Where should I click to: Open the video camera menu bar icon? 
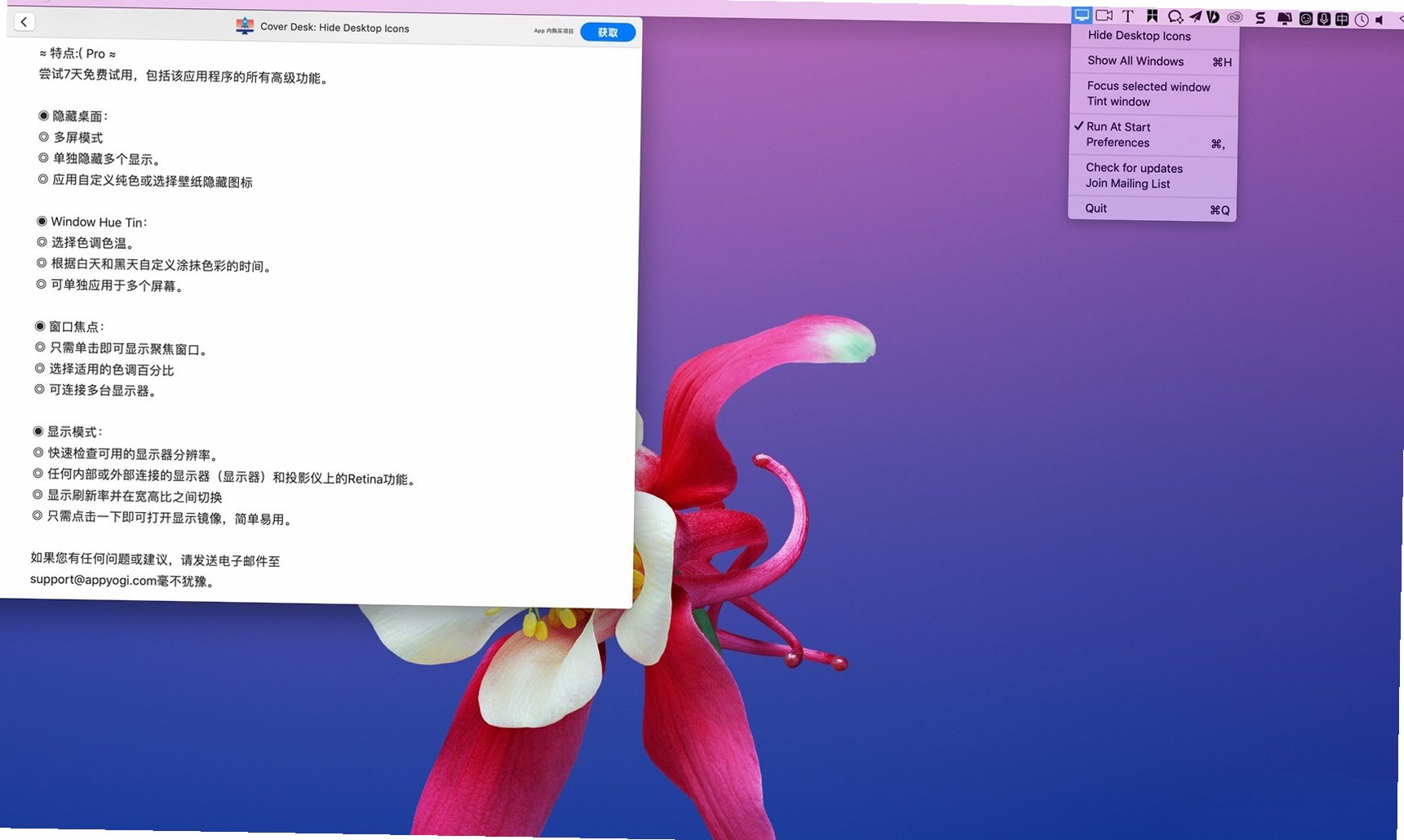coord(1105,15)
